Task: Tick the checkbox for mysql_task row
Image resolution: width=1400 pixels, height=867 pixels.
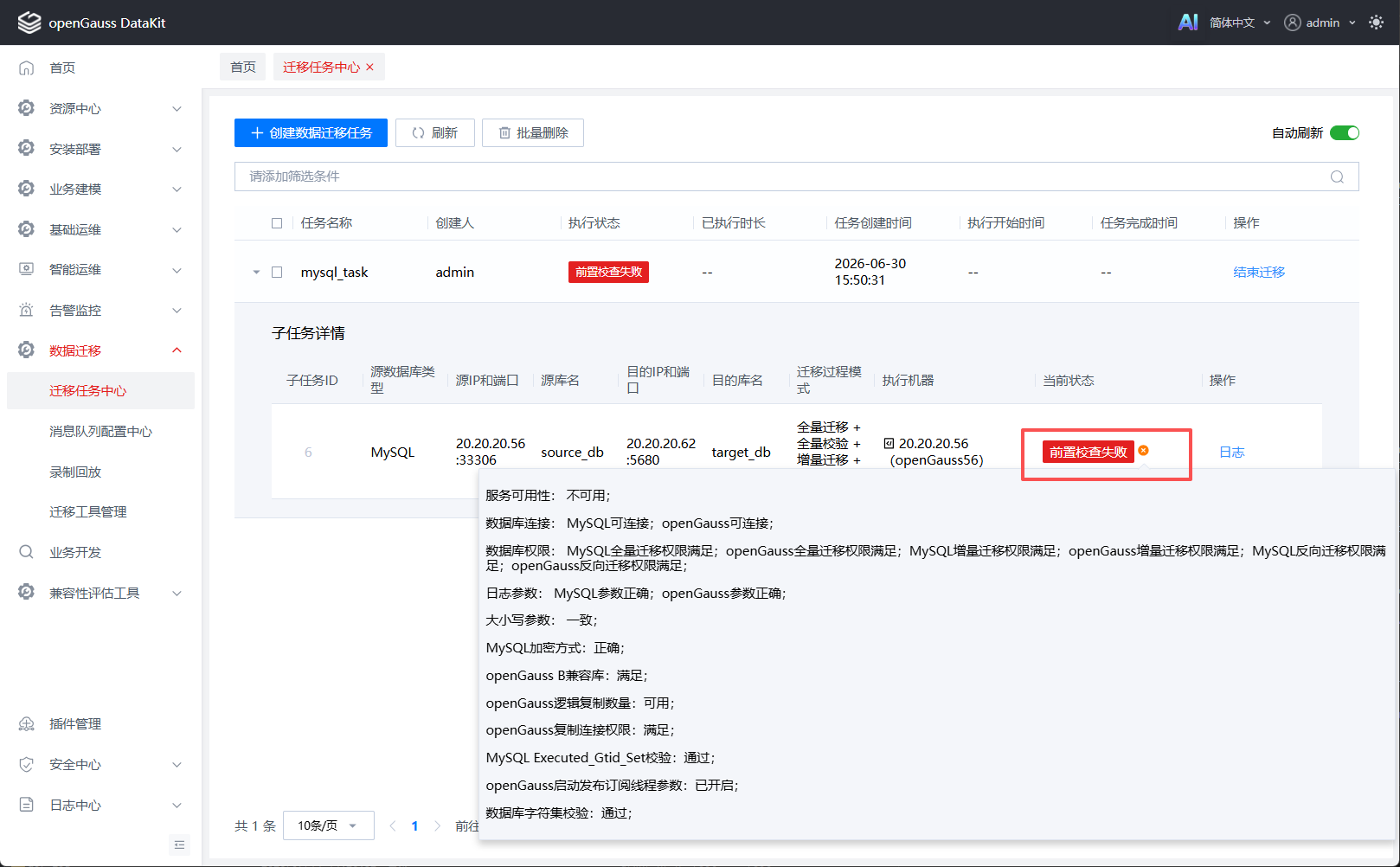Action: [277, 272]
